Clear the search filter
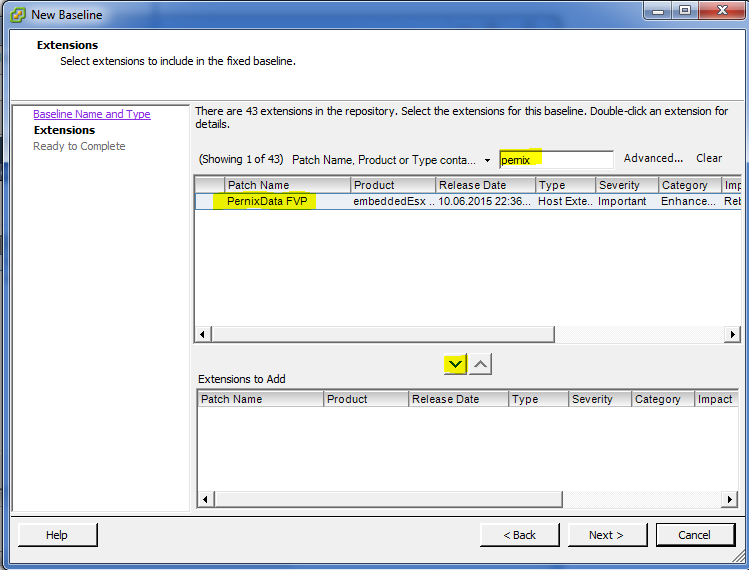Screen dimensions: 749x570 coord(709,158)
